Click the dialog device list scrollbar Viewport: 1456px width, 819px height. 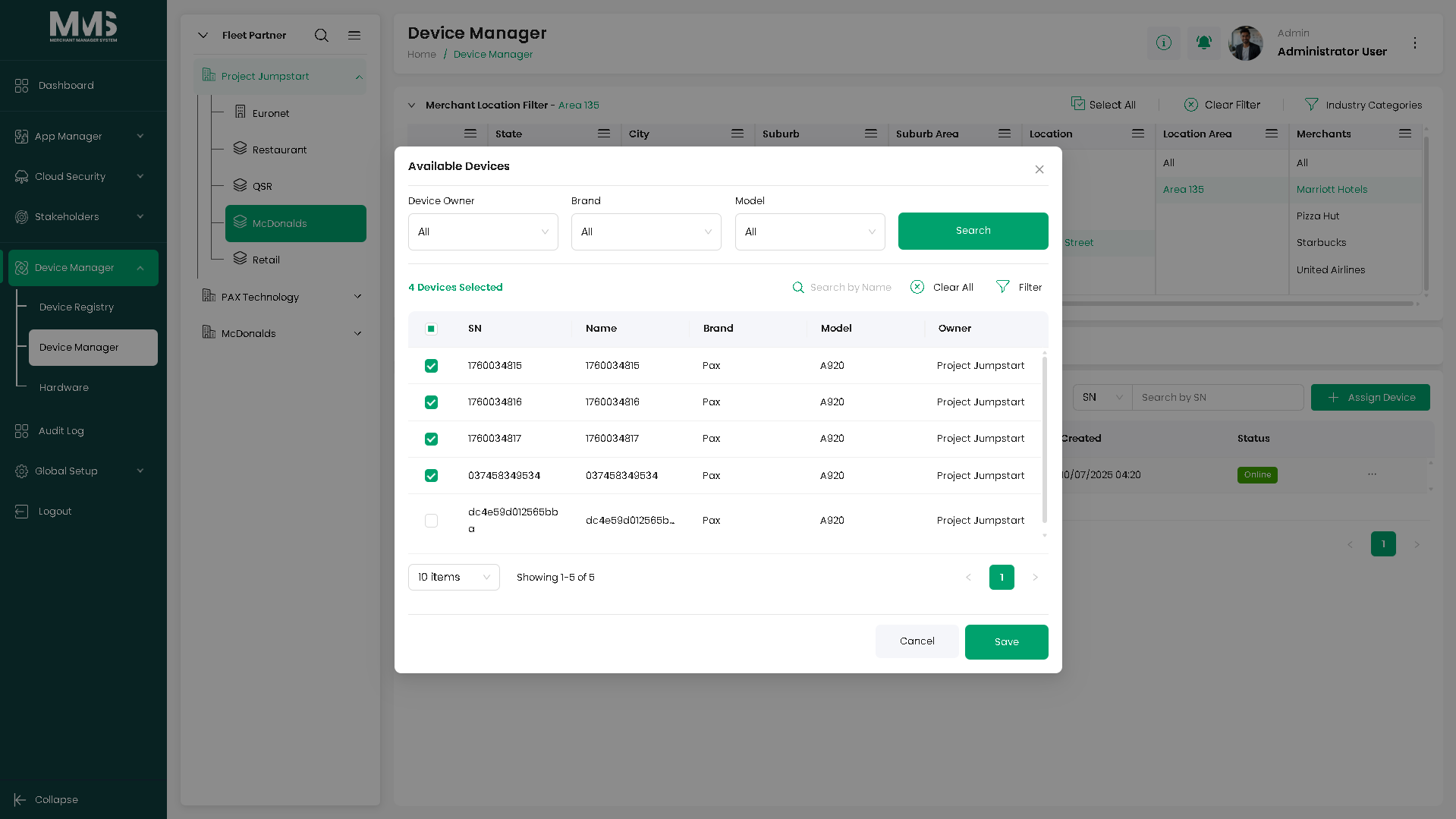coord(1045,440)
